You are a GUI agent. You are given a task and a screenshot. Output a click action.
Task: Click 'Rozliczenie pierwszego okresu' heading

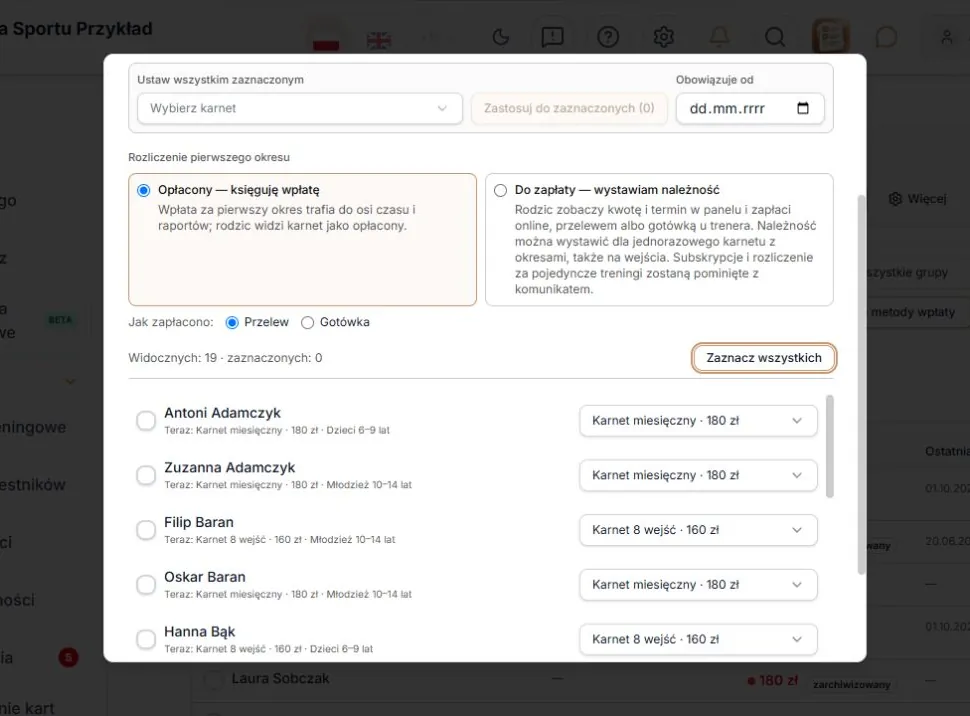pos(209,157)
